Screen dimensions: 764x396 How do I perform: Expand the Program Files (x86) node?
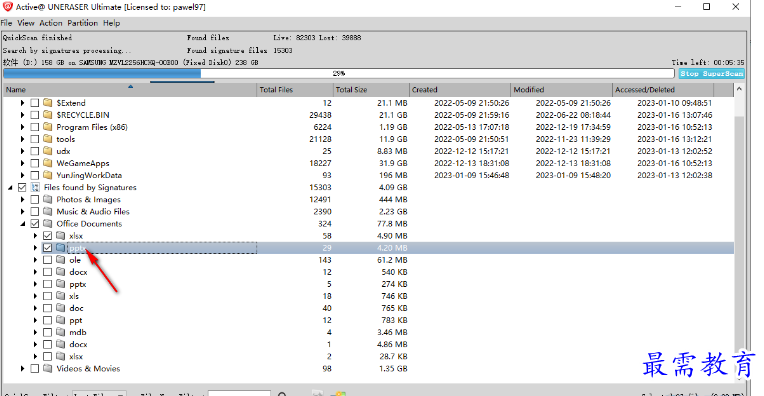[22, 127]
